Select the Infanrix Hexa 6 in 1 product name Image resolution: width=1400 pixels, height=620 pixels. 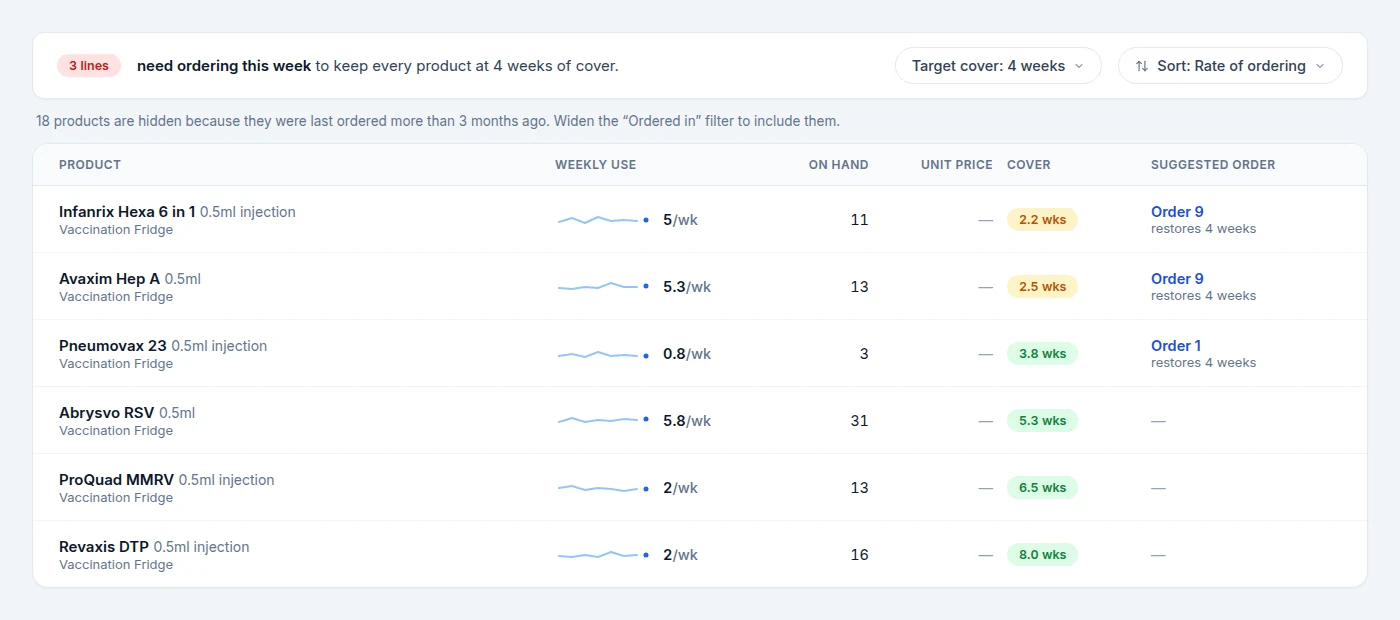coord(127,212)
